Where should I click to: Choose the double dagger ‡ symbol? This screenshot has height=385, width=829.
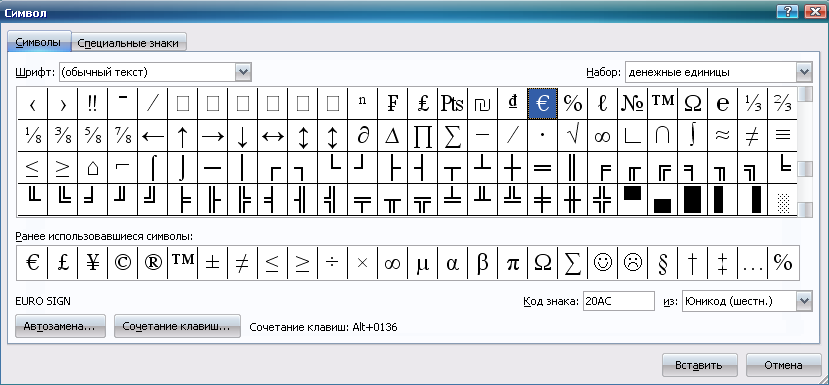tap(722, 263)
